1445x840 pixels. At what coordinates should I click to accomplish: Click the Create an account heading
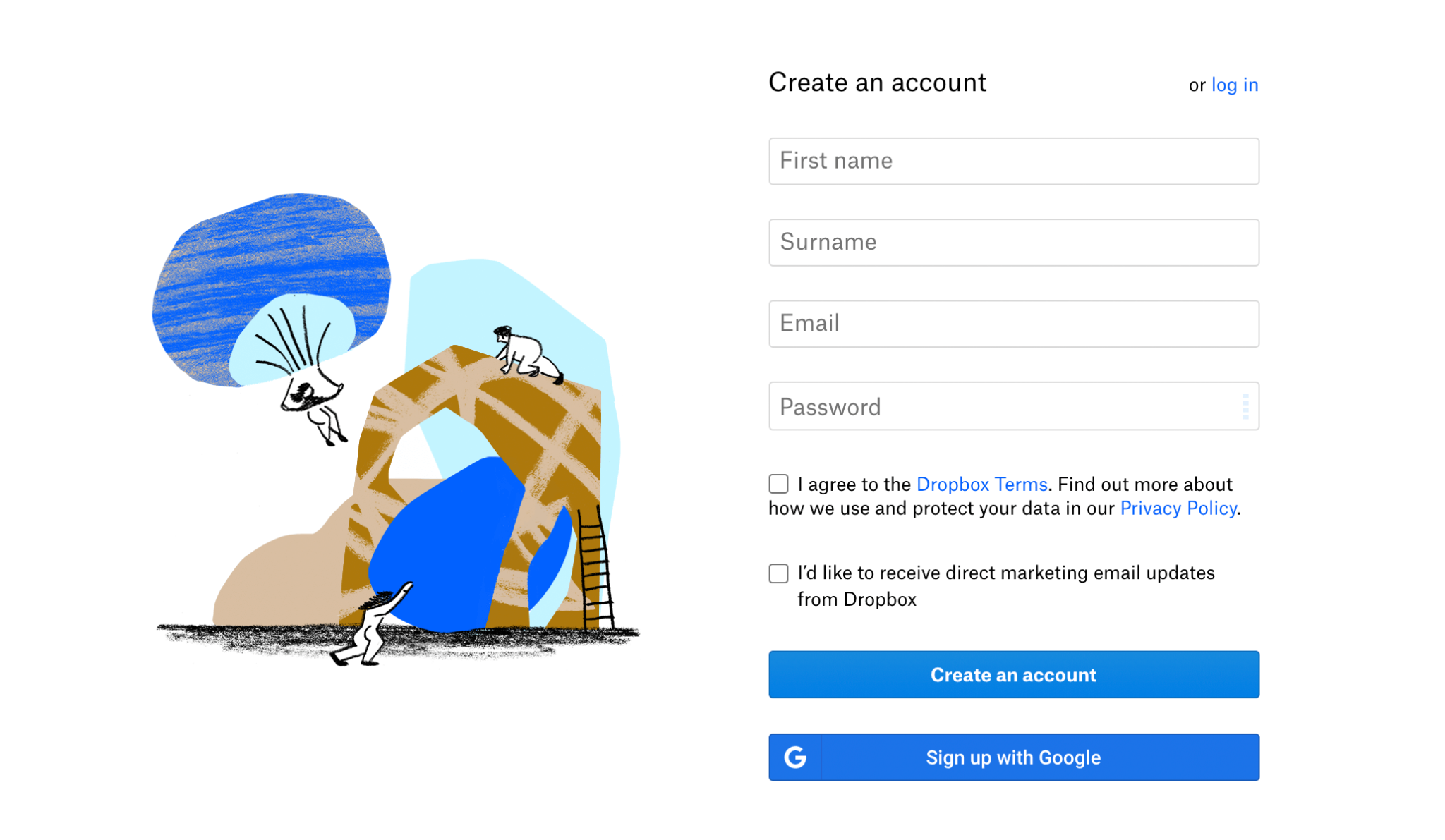[877, 83]
